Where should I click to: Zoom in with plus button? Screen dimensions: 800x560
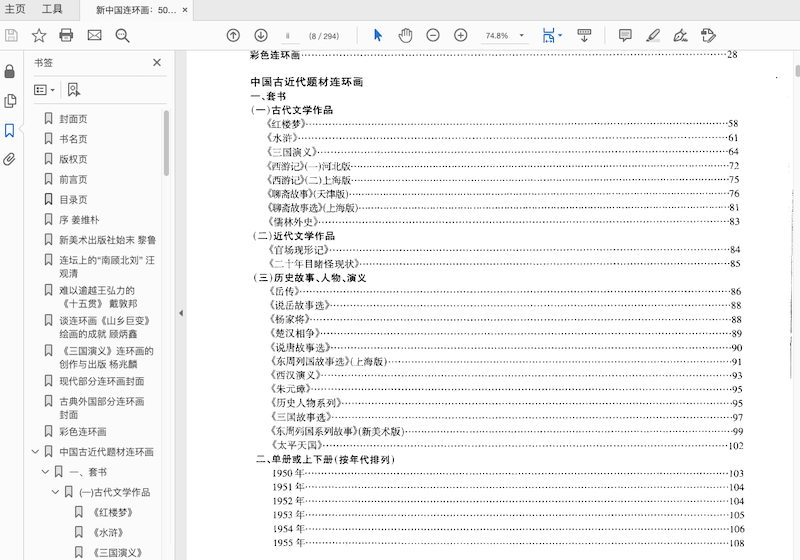[x=460, y=35]
